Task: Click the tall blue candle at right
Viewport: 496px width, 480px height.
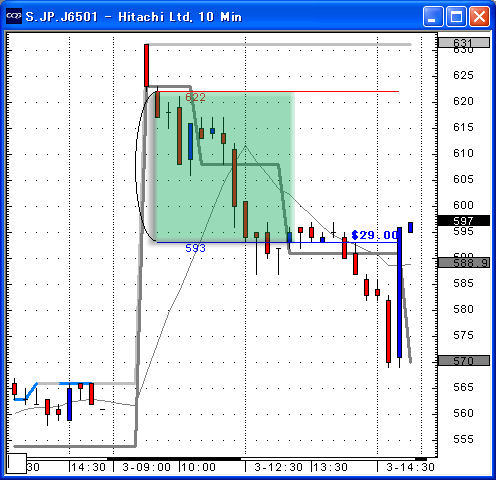Action: pos(399,293)
